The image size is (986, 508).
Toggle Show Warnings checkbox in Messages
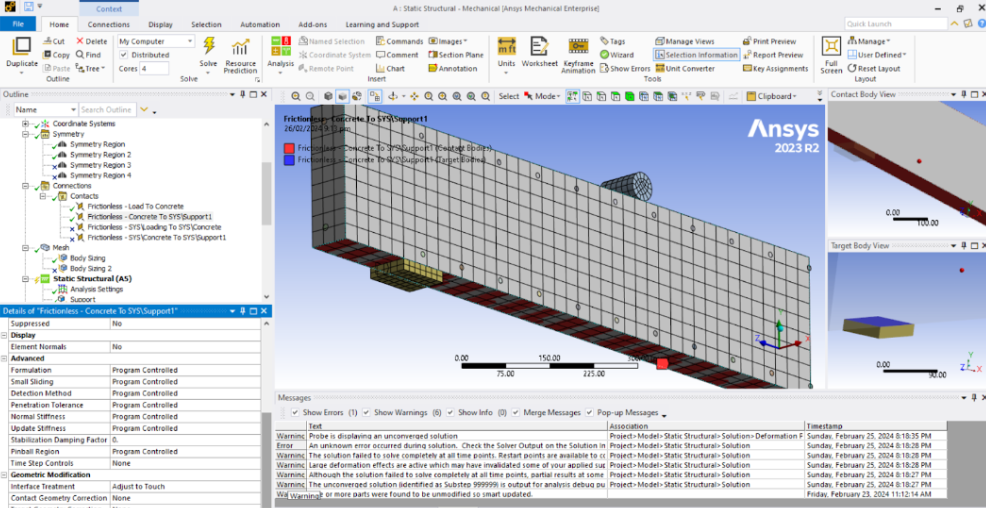366,412
